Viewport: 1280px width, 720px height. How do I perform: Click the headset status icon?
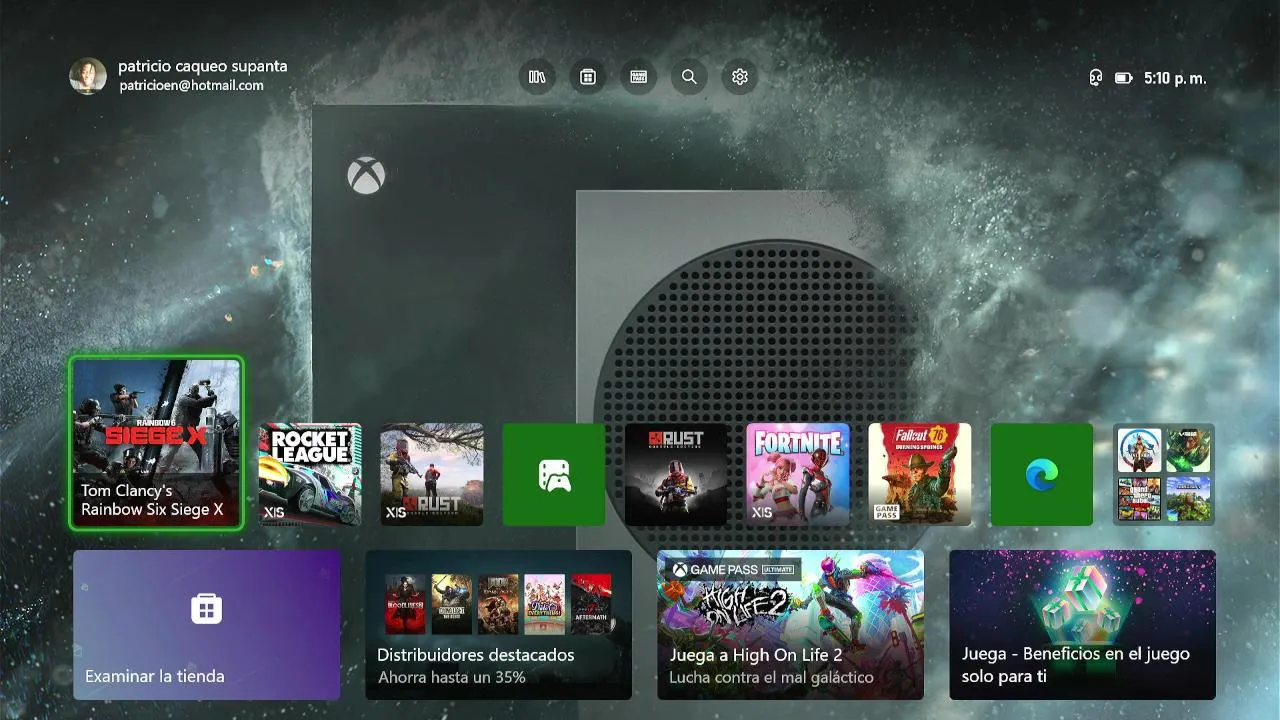tap(1096, 77)
